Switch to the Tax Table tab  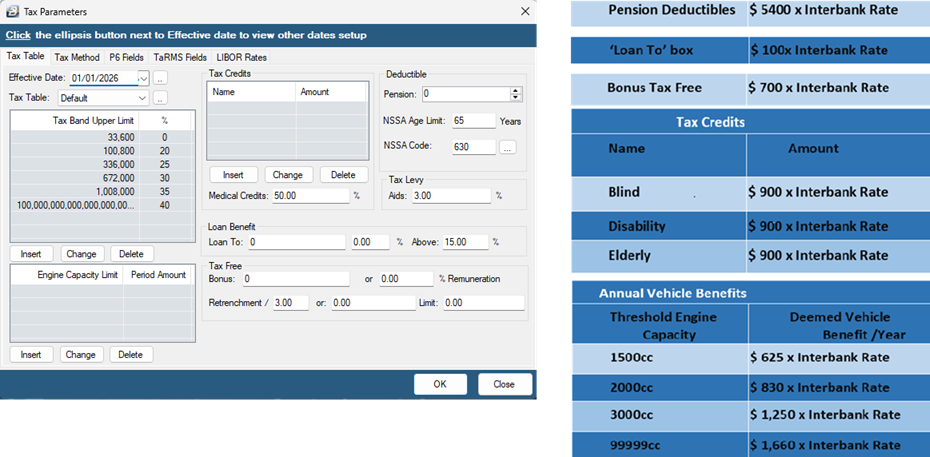(x=25, y=57)
